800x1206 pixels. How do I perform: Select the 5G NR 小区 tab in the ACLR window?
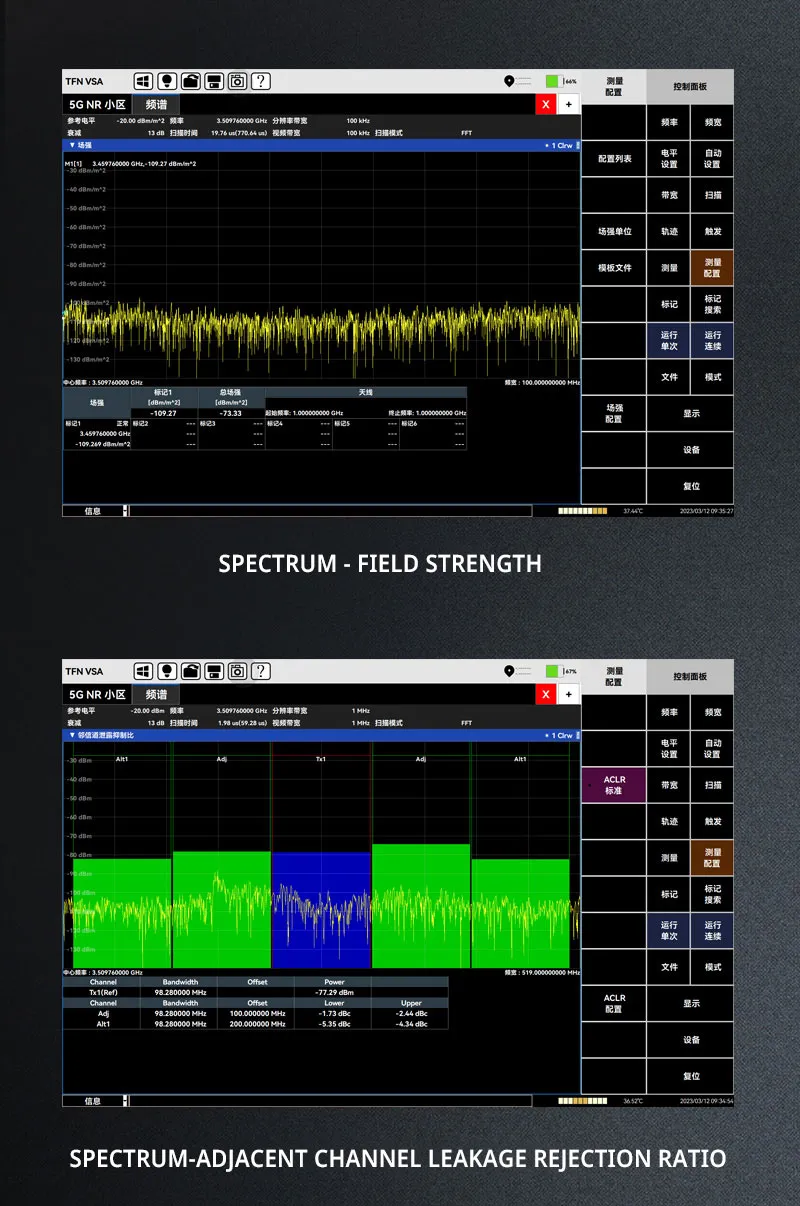[x=96, y=694]
